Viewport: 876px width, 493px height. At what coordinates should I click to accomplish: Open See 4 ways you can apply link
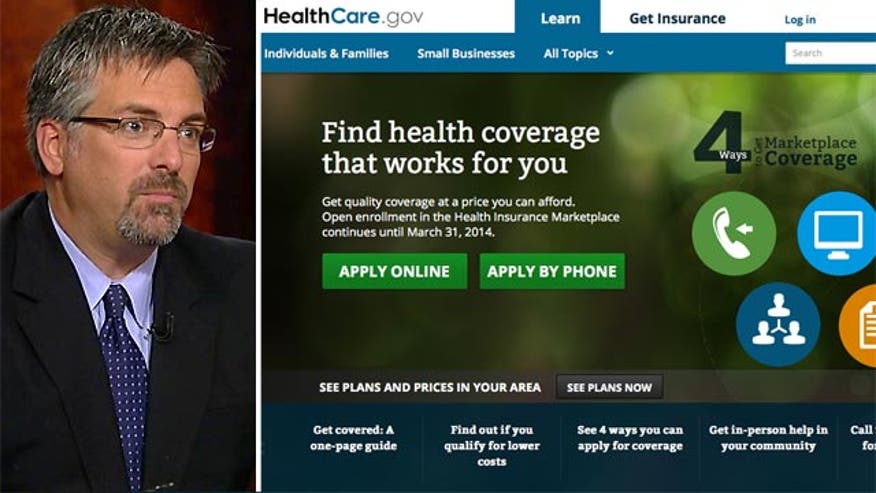click(630, 438)
